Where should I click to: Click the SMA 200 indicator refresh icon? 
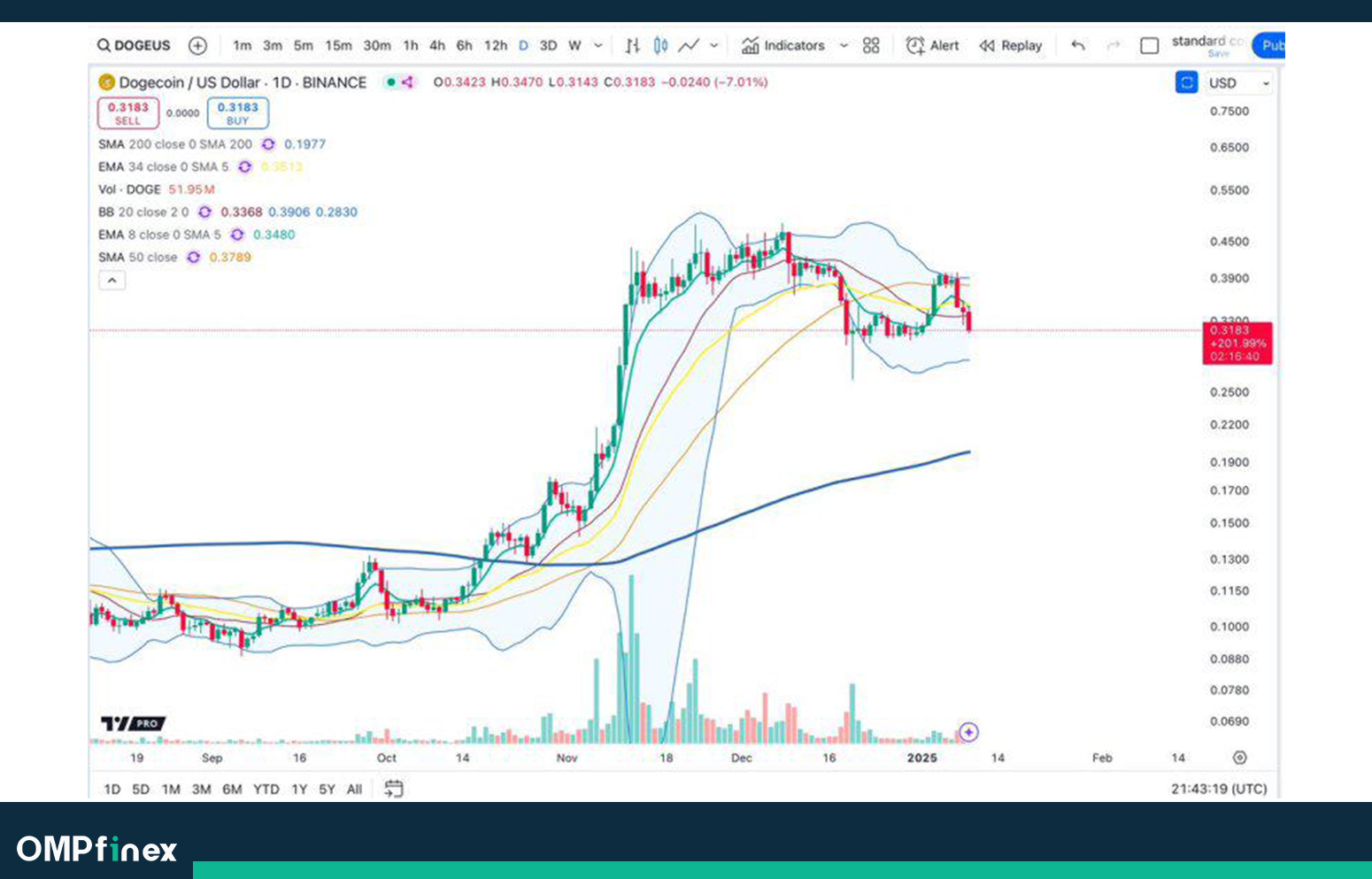click(x=268, y=144)
